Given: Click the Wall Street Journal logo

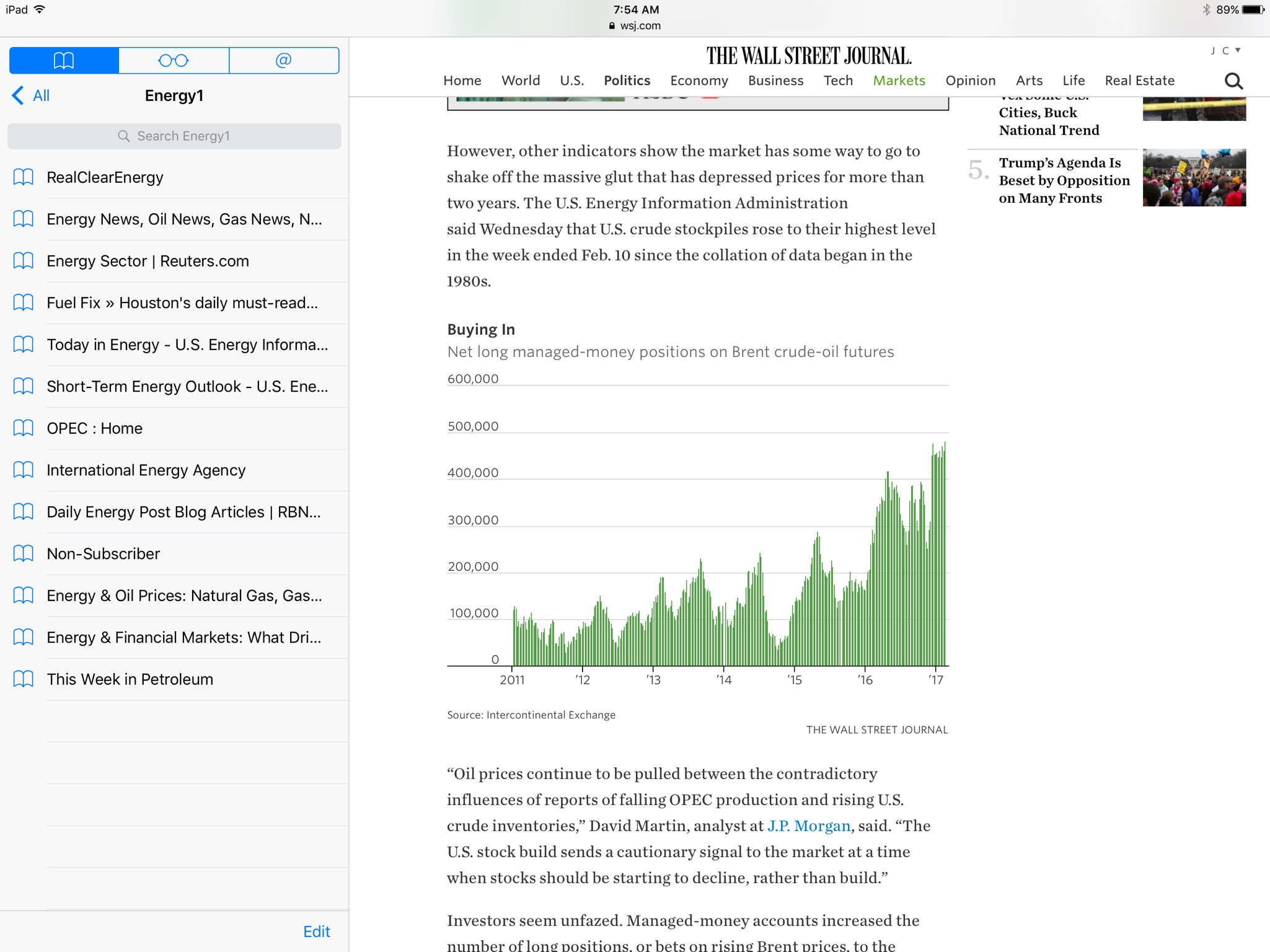Looking at the screenshot, I should 809,56.
